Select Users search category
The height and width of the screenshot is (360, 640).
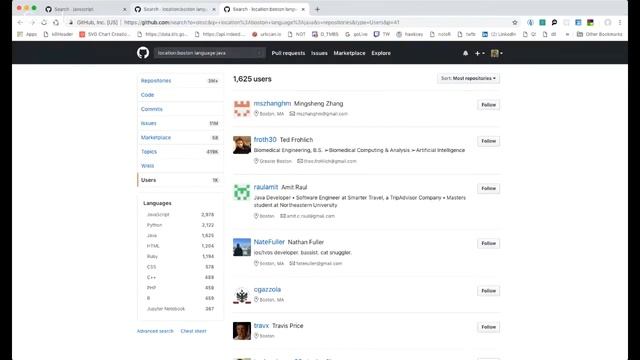point(180,180)
